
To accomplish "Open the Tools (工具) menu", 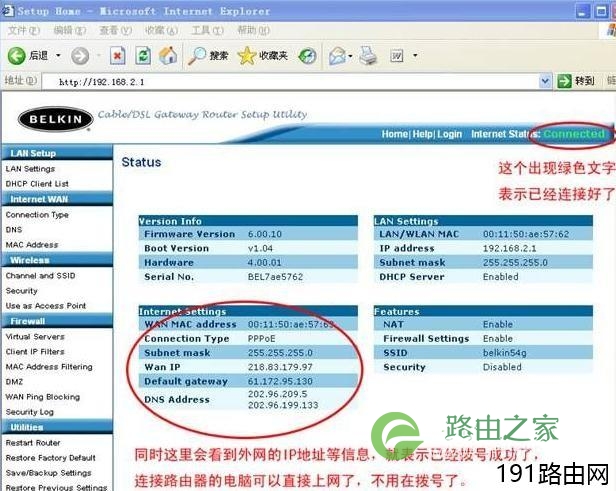I will tap(207, 31).
